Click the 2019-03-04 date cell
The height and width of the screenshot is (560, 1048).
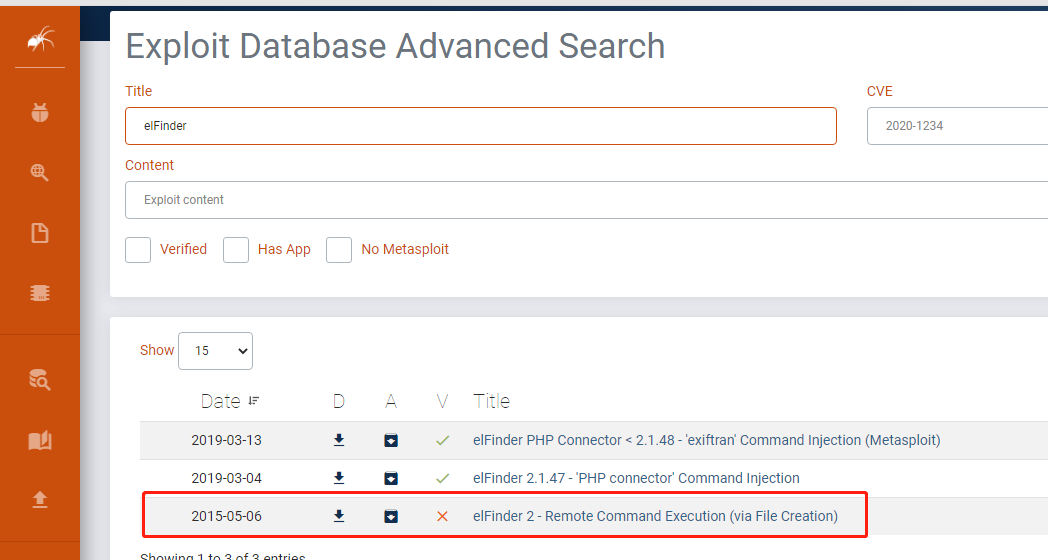click(x=227, y=478)
